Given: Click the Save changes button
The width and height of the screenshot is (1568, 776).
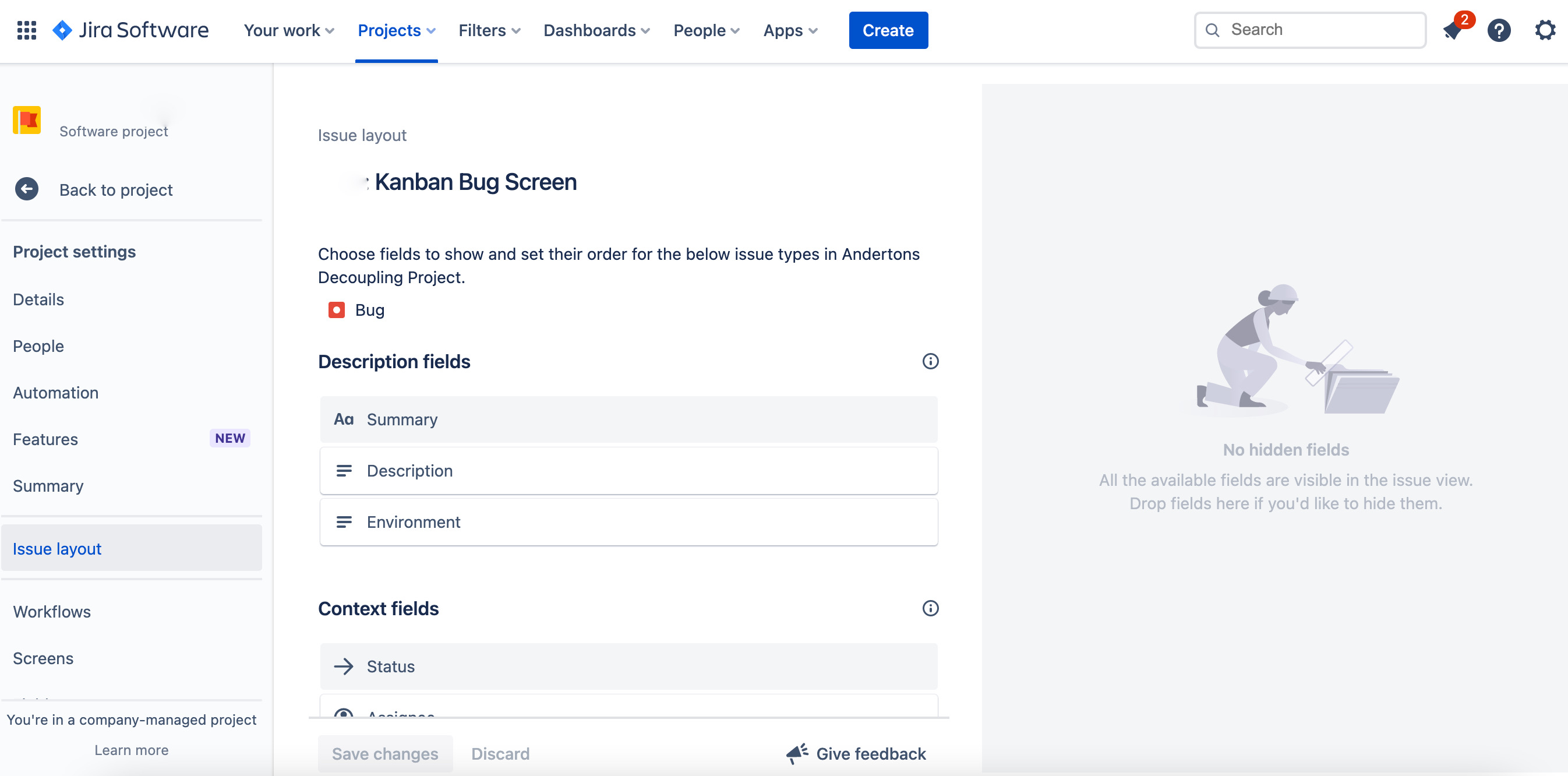Looking at the screenshot, I should pos(384,753).
